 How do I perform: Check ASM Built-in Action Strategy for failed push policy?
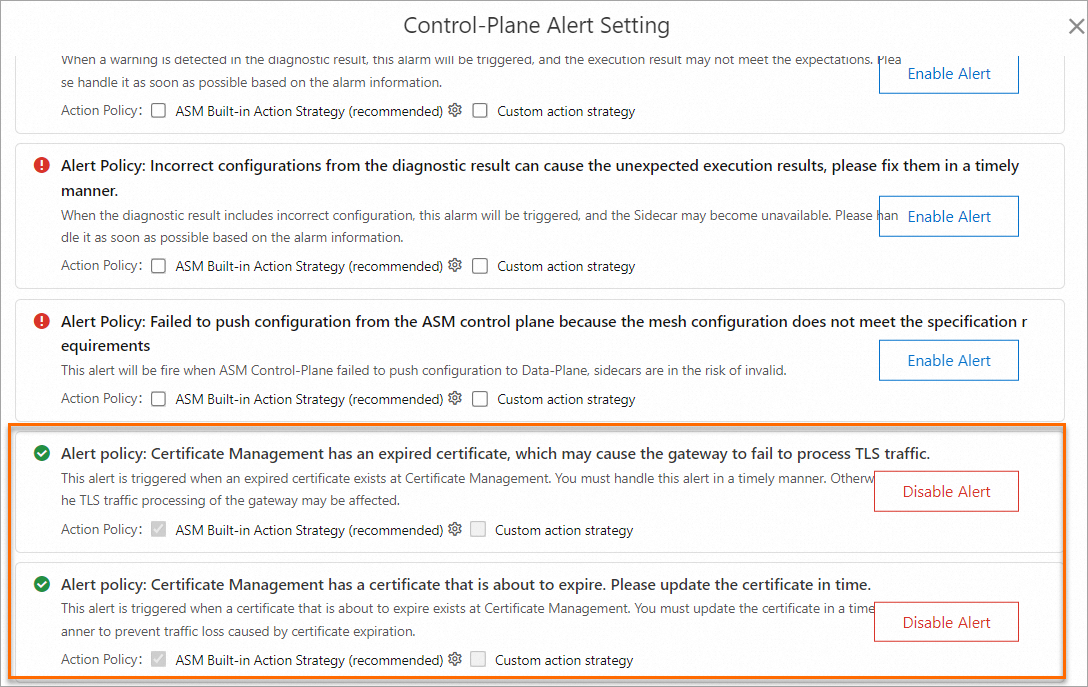pos(159,399)
